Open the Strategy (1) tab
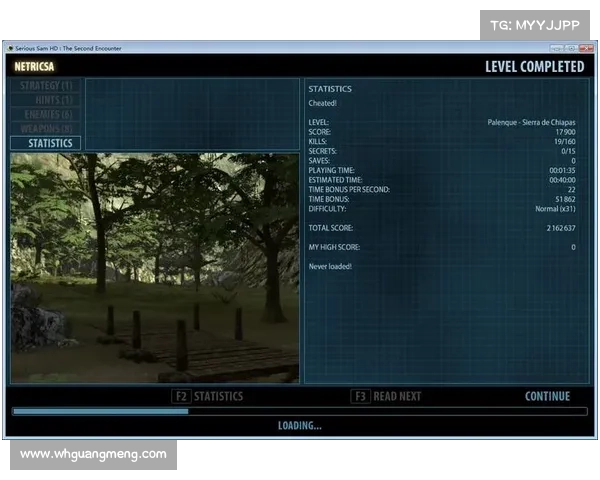Image resolution: width=600 pixels, height=480 pixels. pos(46,86)
